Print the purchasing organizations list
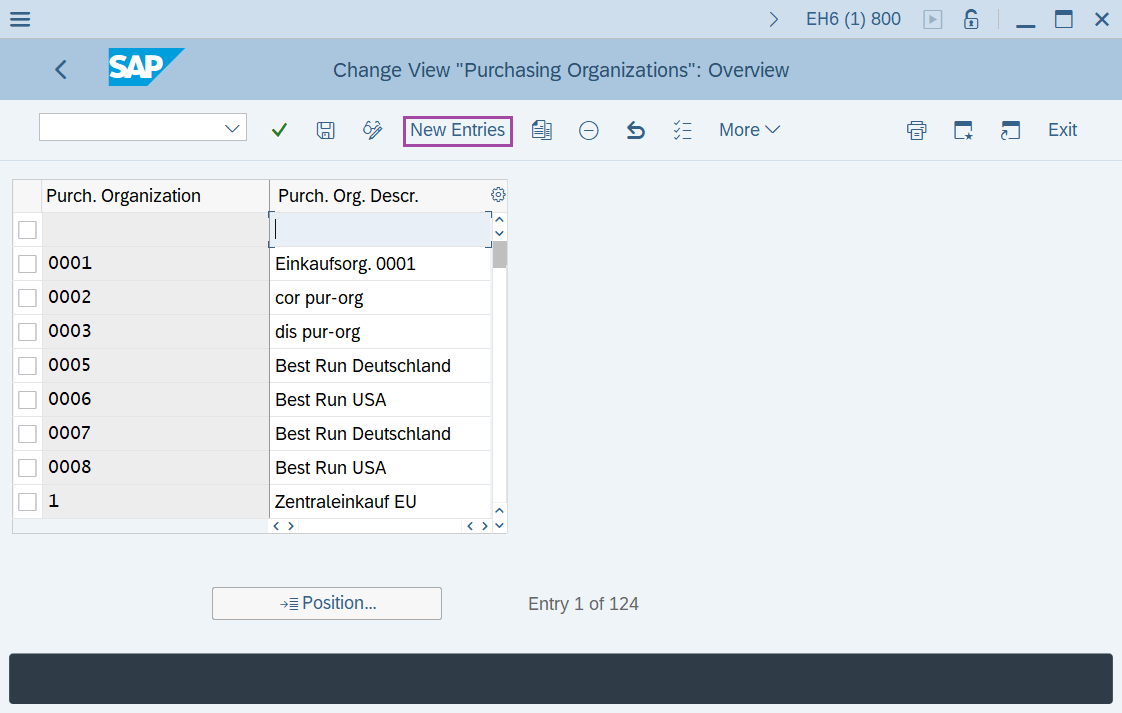 coord(916,130)
